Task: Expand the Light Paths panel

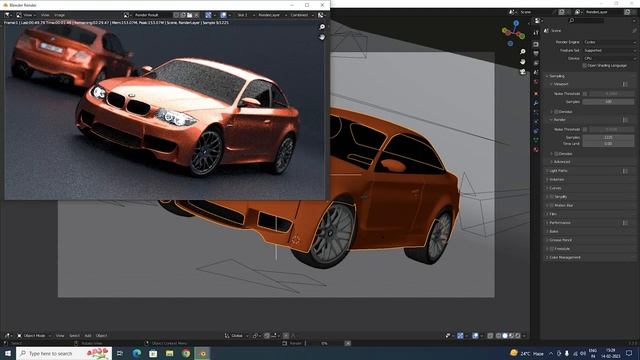Action: tap(558, 171)
